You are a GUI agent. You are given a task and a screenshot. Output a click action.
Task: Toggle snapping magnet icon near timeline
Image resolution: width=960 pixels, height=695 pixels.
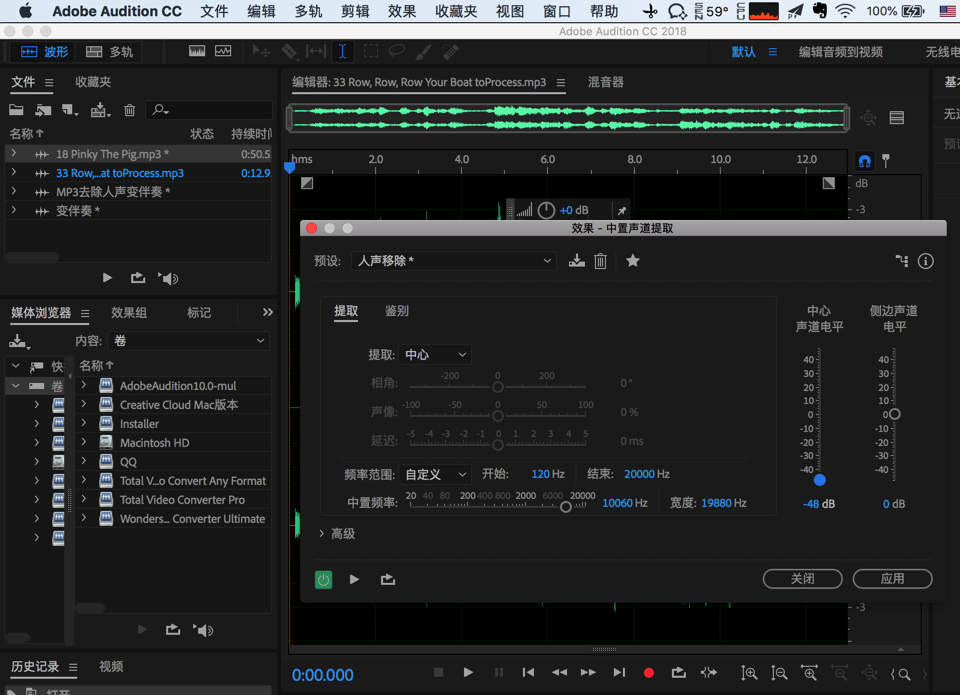(864, 162)
